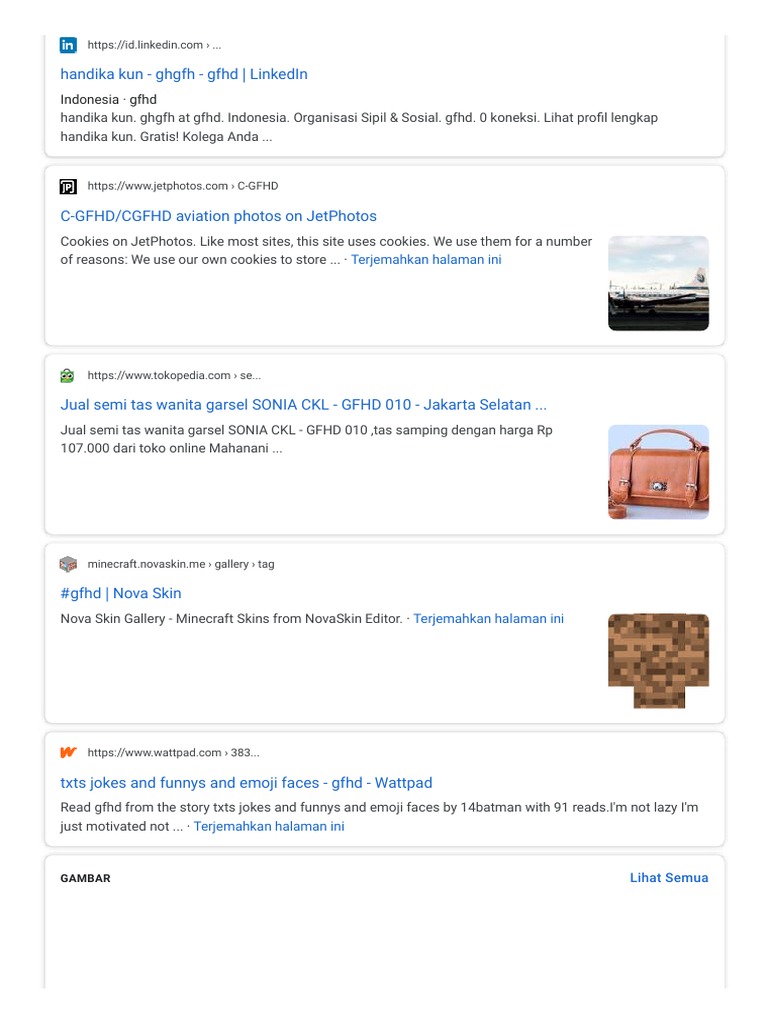Translate the JetPhotos result page
Screen dimensions: 768x1024
[426, 260]
